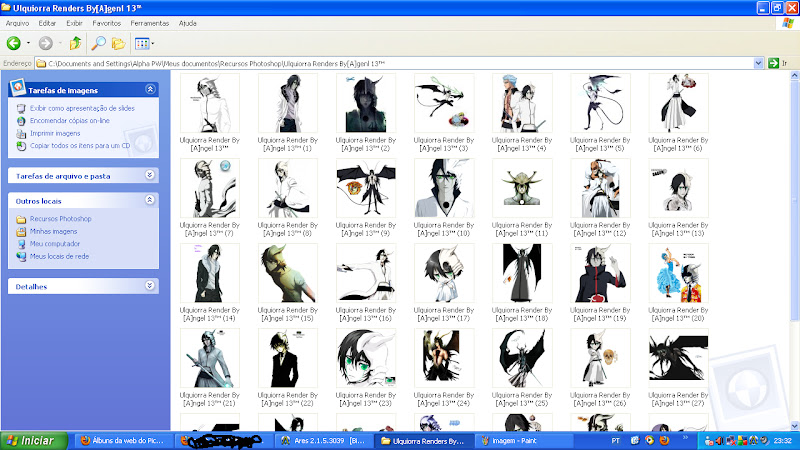Screen dimensions: 800x450
Task: Go back with the green Back arrow
Action: (x=14, y=43)
